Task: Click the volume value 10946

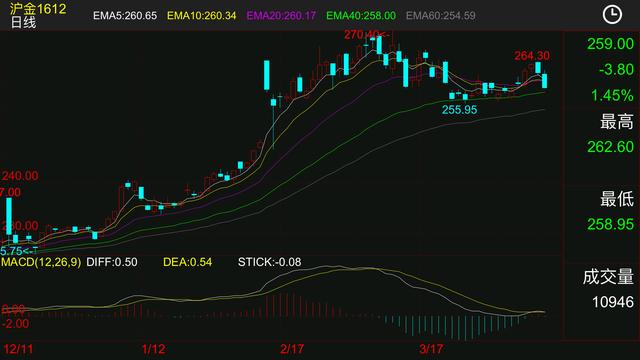Action: pyautogui.click(x=613, y=302)
